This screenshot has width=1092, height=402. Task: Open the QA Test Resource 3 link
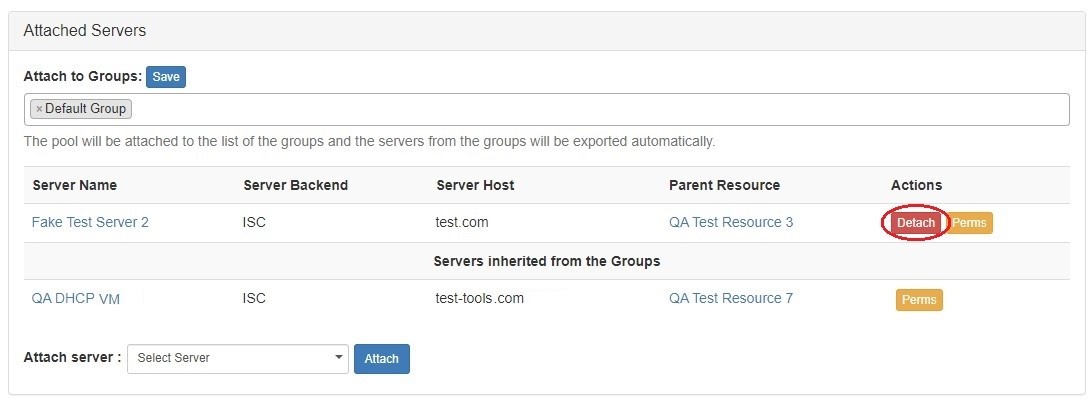click(x=730, y=222)
